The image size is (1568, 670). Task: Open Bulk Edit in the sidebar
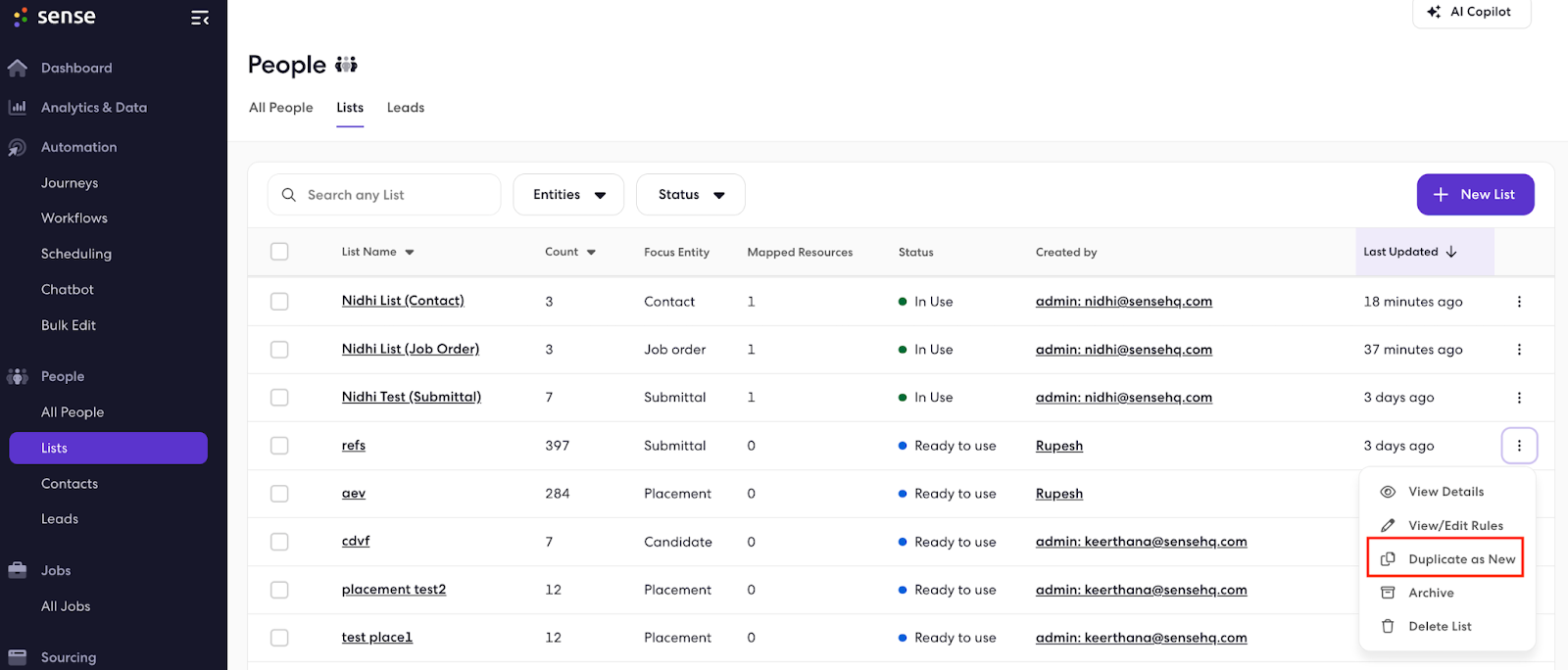point(69,325)
